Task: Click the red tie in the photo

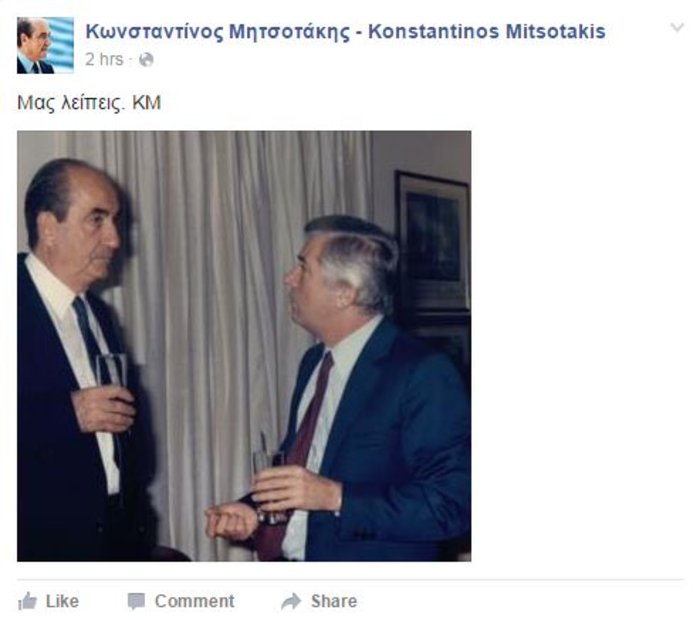Action: pyautogui.click(x=308, y=429)
